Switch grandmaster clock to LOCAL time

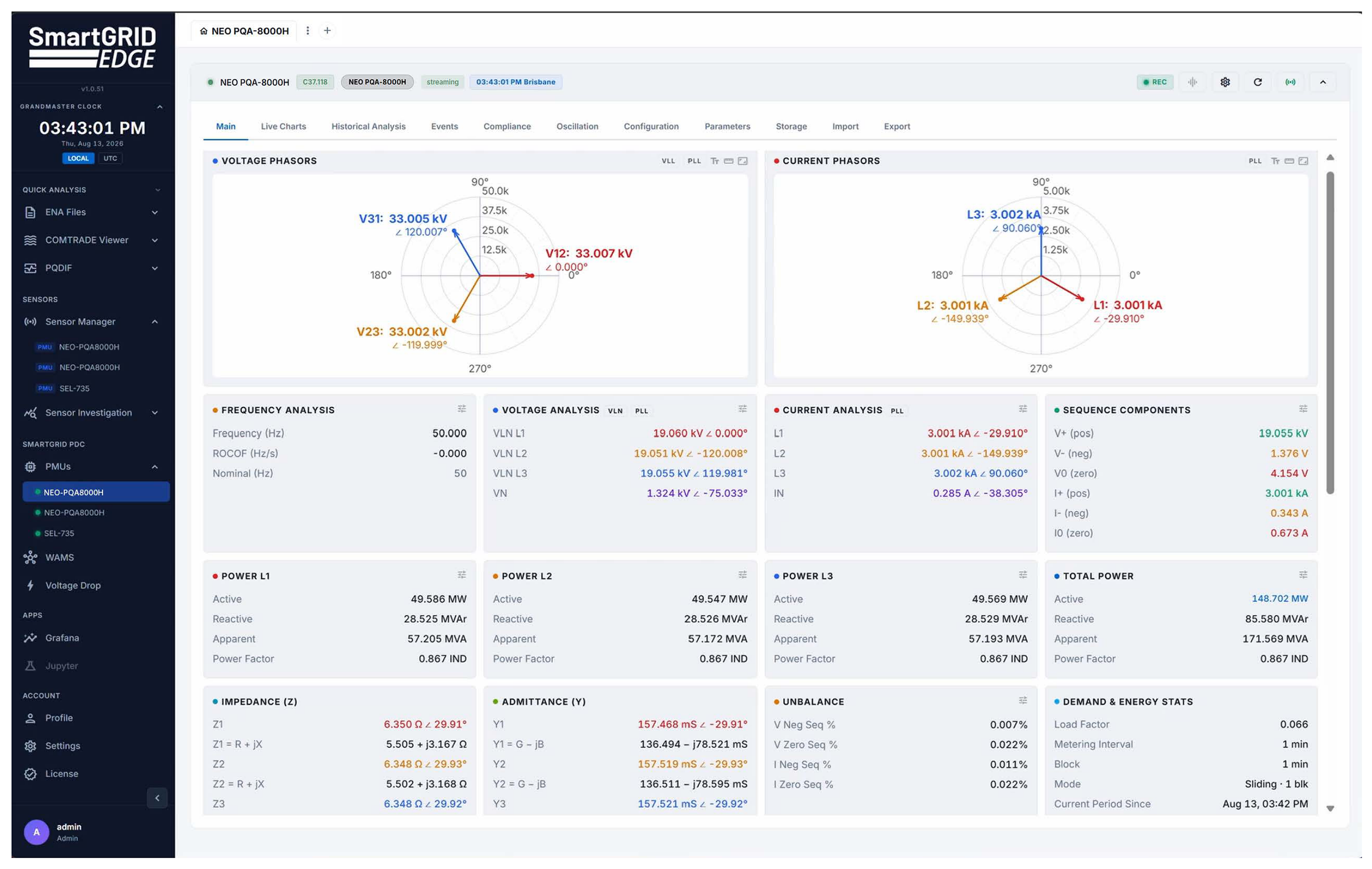point(78,159)
